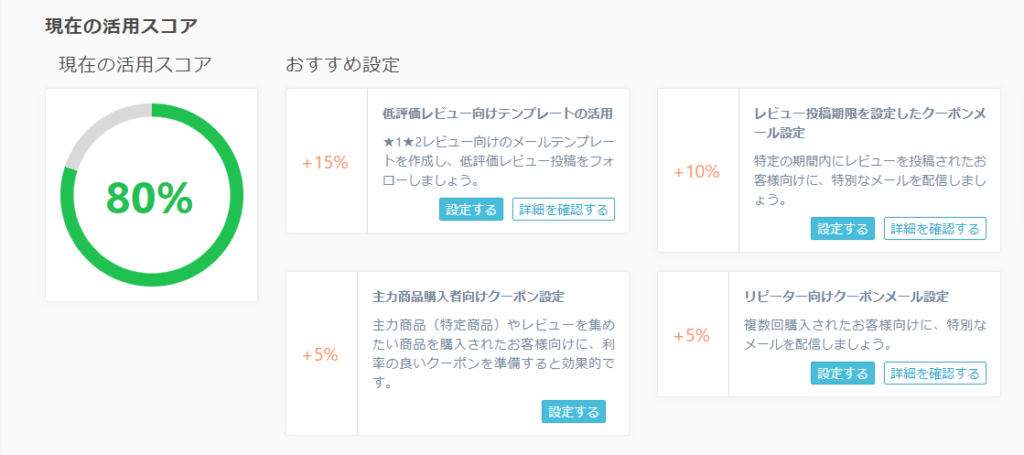Click the +5% badge for 主力商品 coupon
The width and height of the screenshot is (1024, 455).
click(x=320, y=356)
